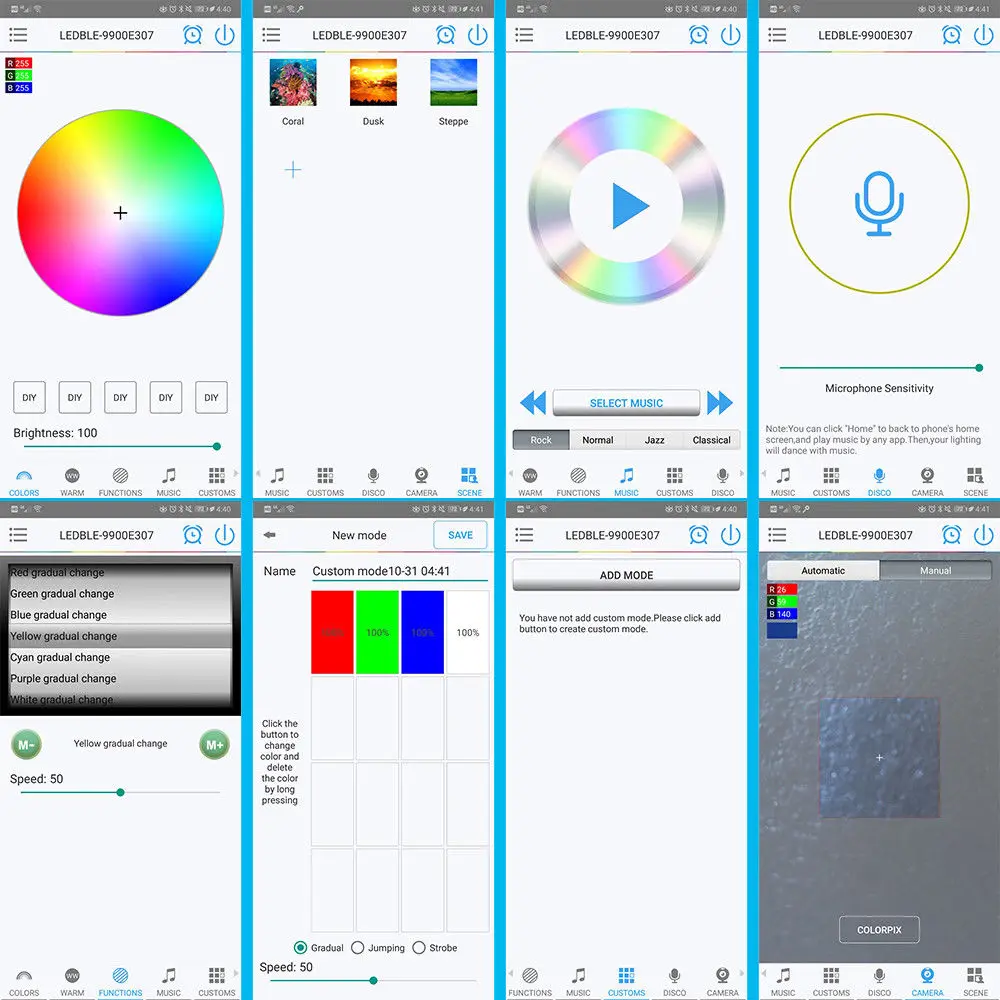The width and height of the screenshot is (1000, 1000).
Task: Select the Dusk scene thumbnail
Action: point(373,82)
